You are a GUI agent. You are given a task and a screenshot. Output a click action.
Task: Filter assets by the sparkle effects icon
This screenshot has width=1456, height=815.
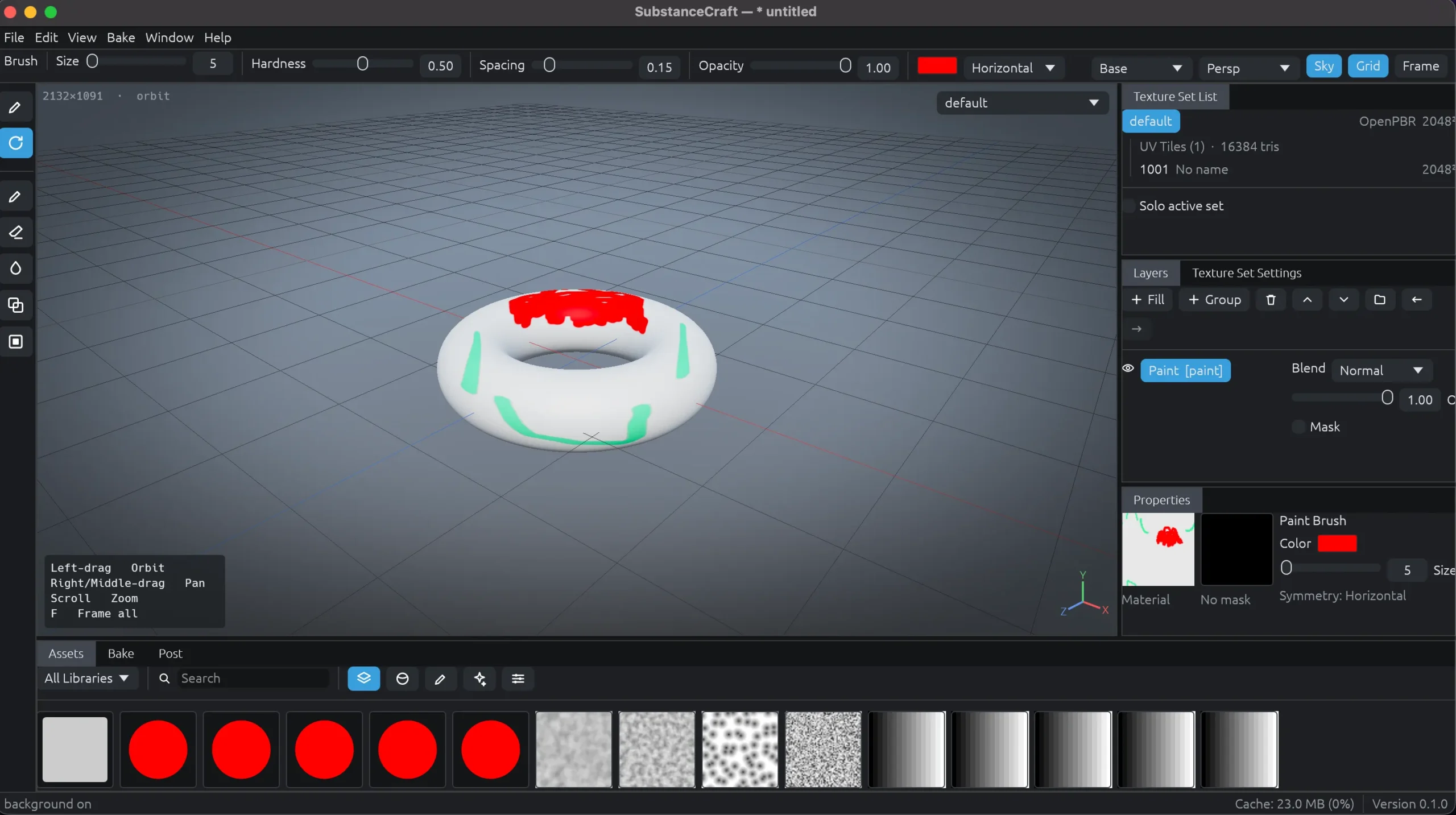[x=479, y=679]
